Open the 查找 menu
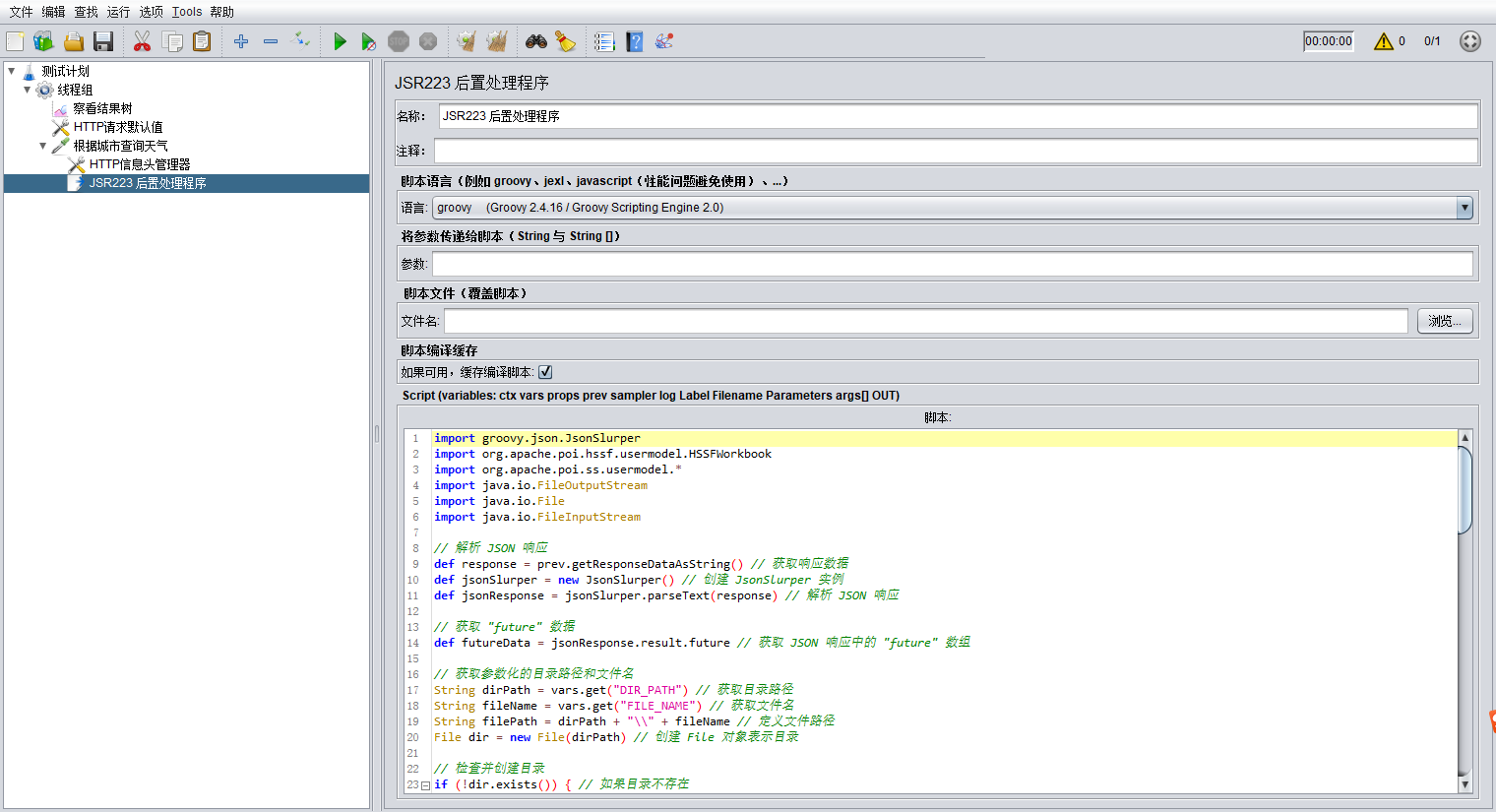1496x812 pixels. pos(87,12)
